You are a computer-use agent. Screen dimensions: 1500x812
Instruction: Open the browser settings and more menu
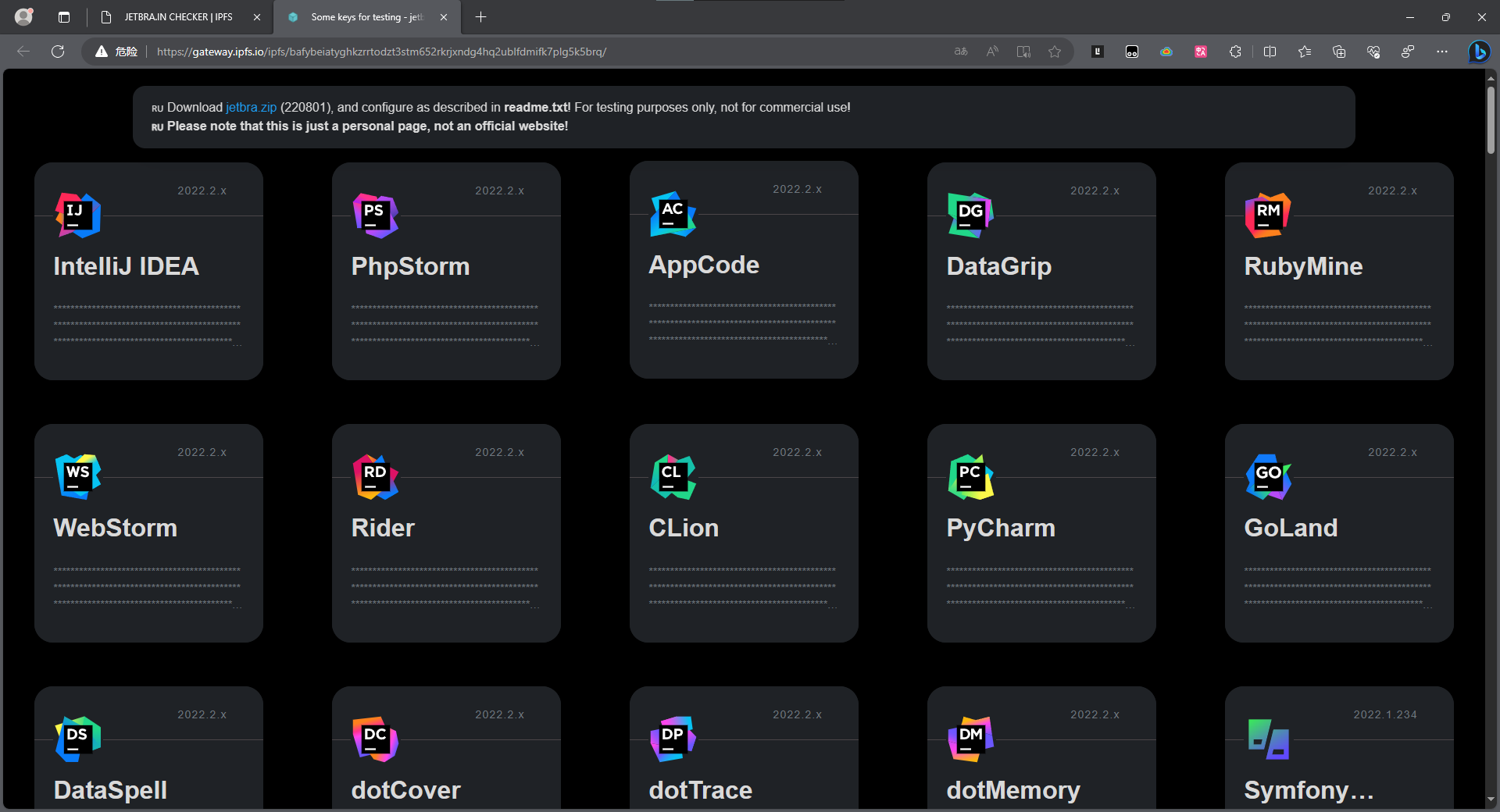(1441, 52)
